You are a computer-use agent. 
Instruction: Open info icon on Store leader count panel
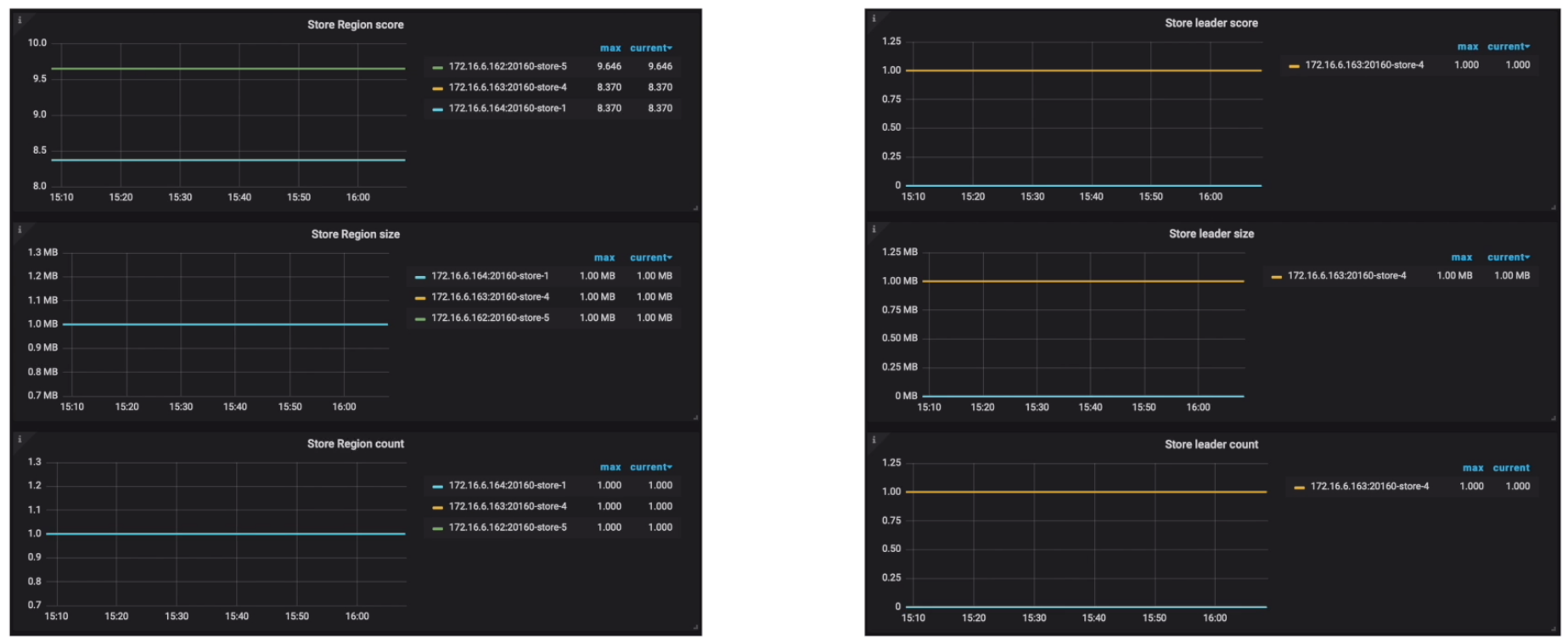click(x=874, y=439)
